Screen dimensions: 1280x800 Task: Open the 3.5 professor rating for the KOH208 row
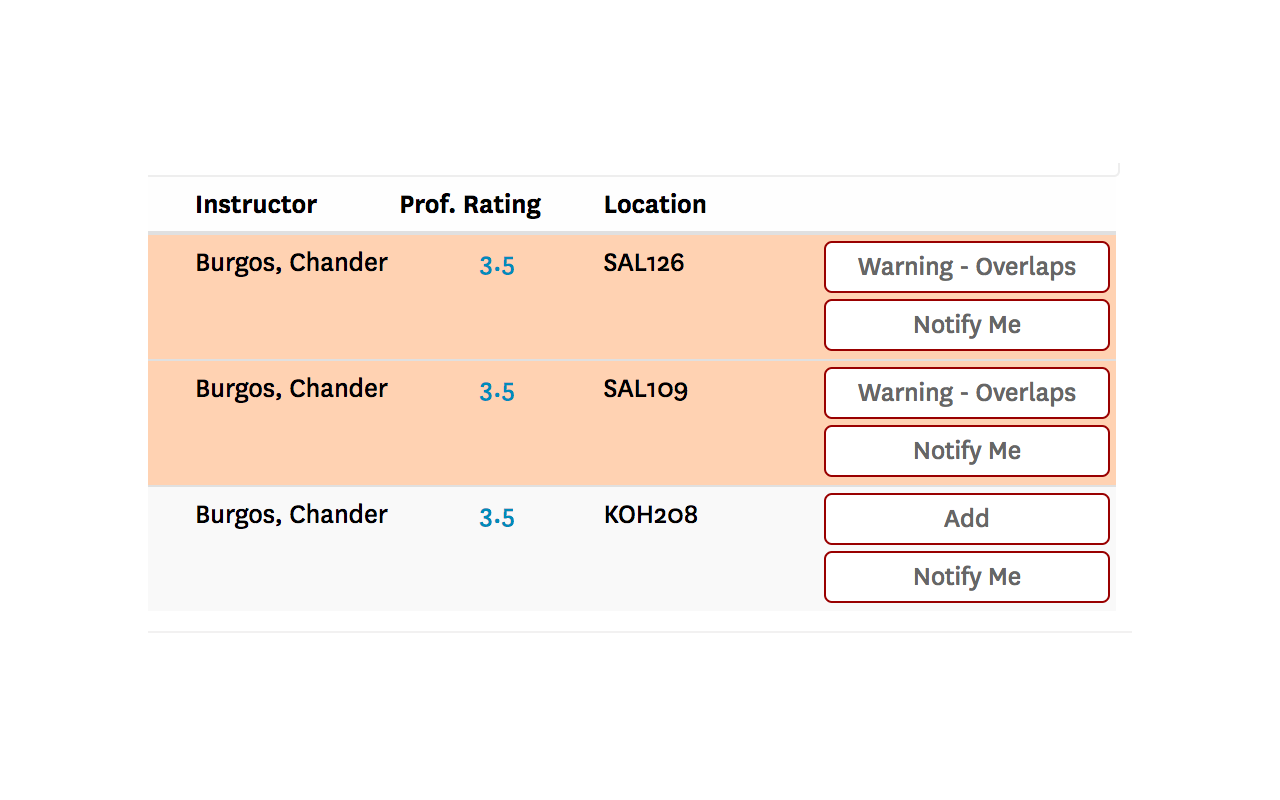[497, 518]
